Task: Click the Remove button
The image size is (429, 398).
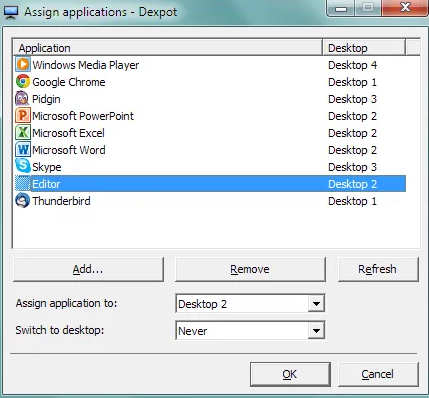Action: pyautogui.click(x=250, y=269)
